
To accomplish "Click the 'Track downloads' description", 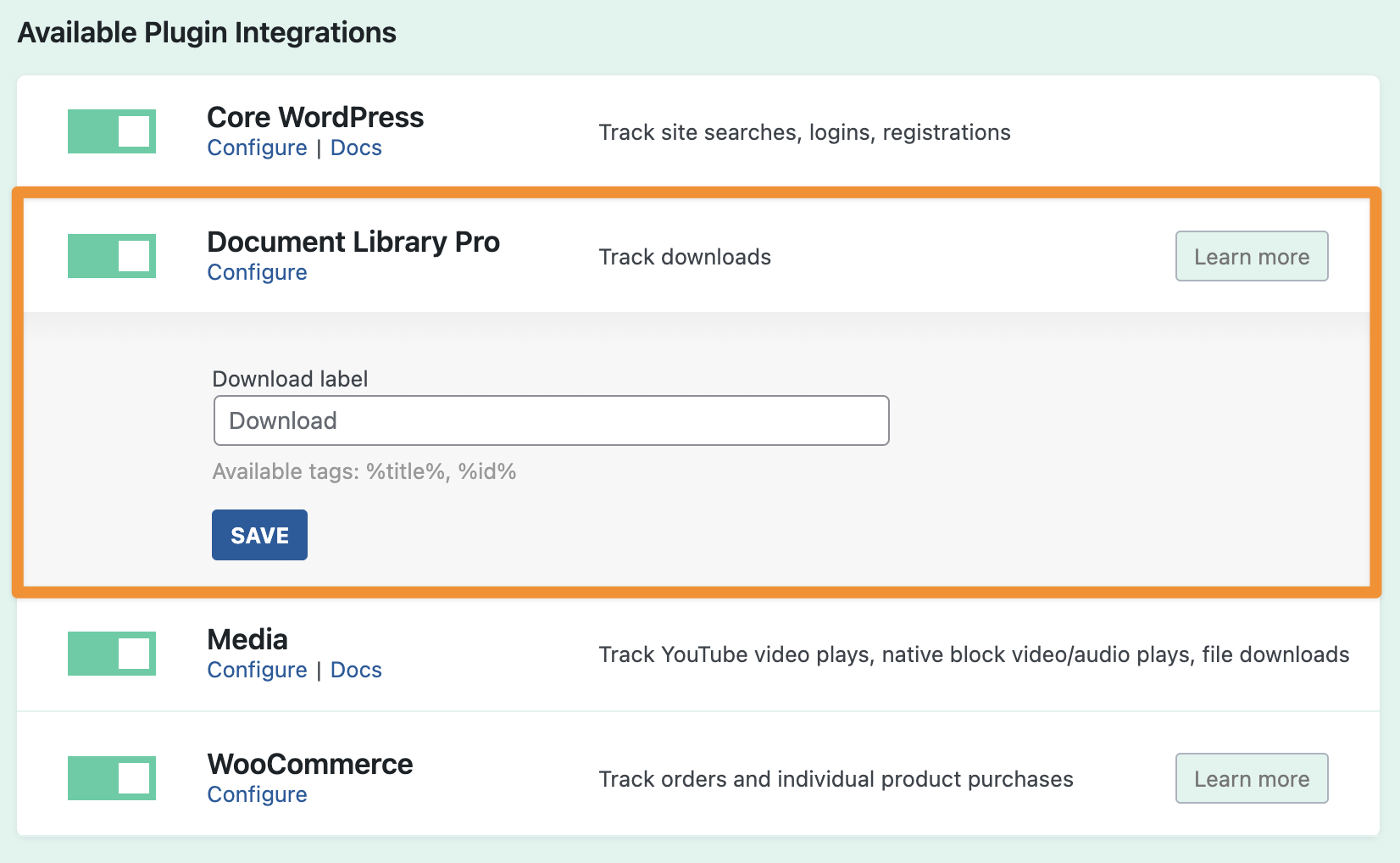I will (685, 257).
